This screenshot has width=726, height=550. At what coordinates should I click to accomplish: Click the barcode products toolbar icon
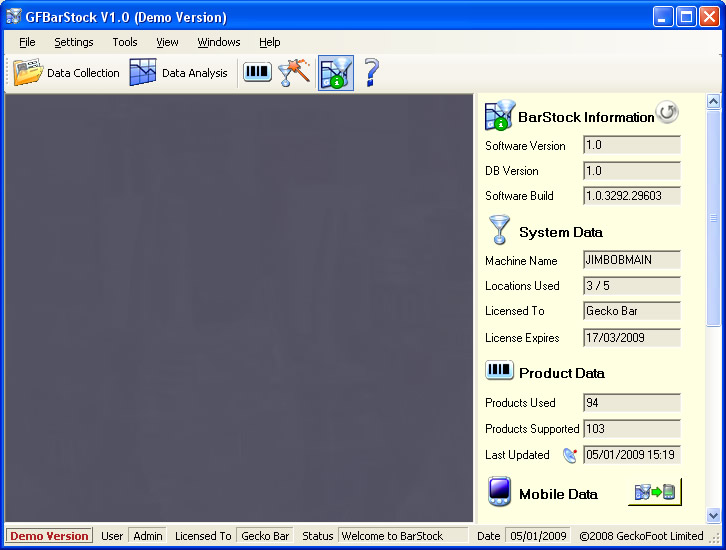click(257, 72)
